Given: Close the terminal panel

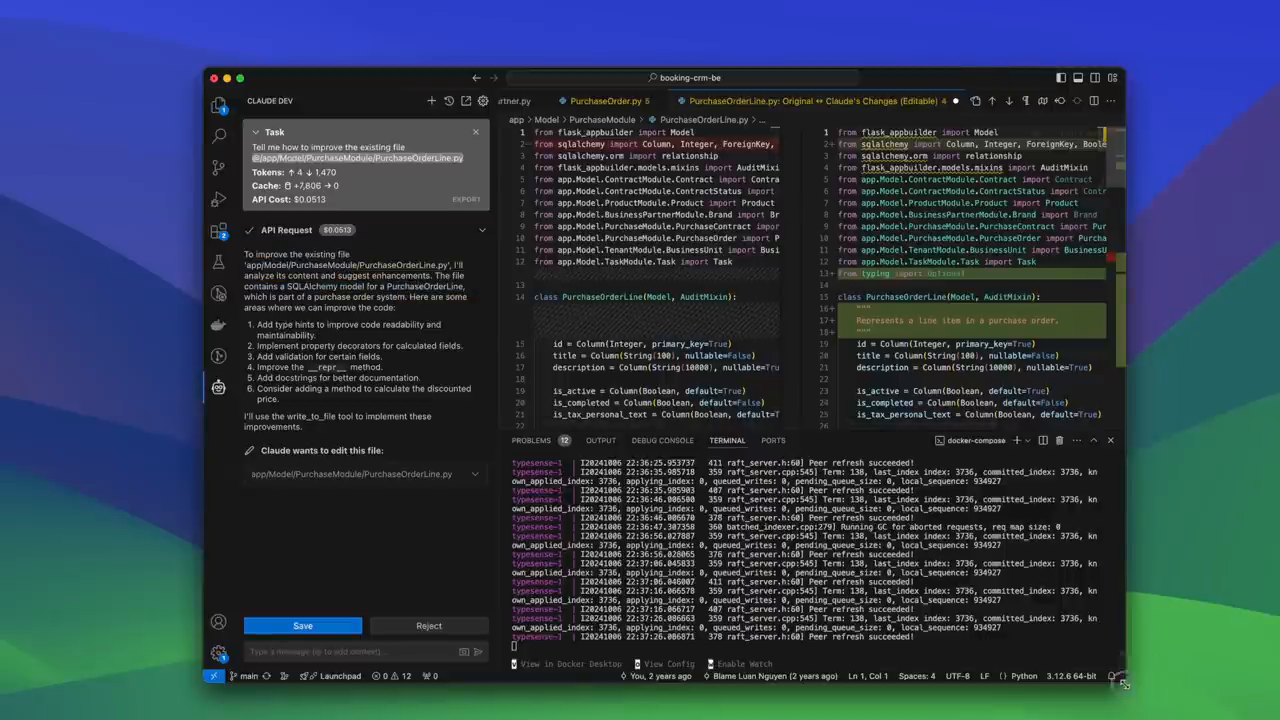Looking at the screenshot, I should pos(1111,440).
